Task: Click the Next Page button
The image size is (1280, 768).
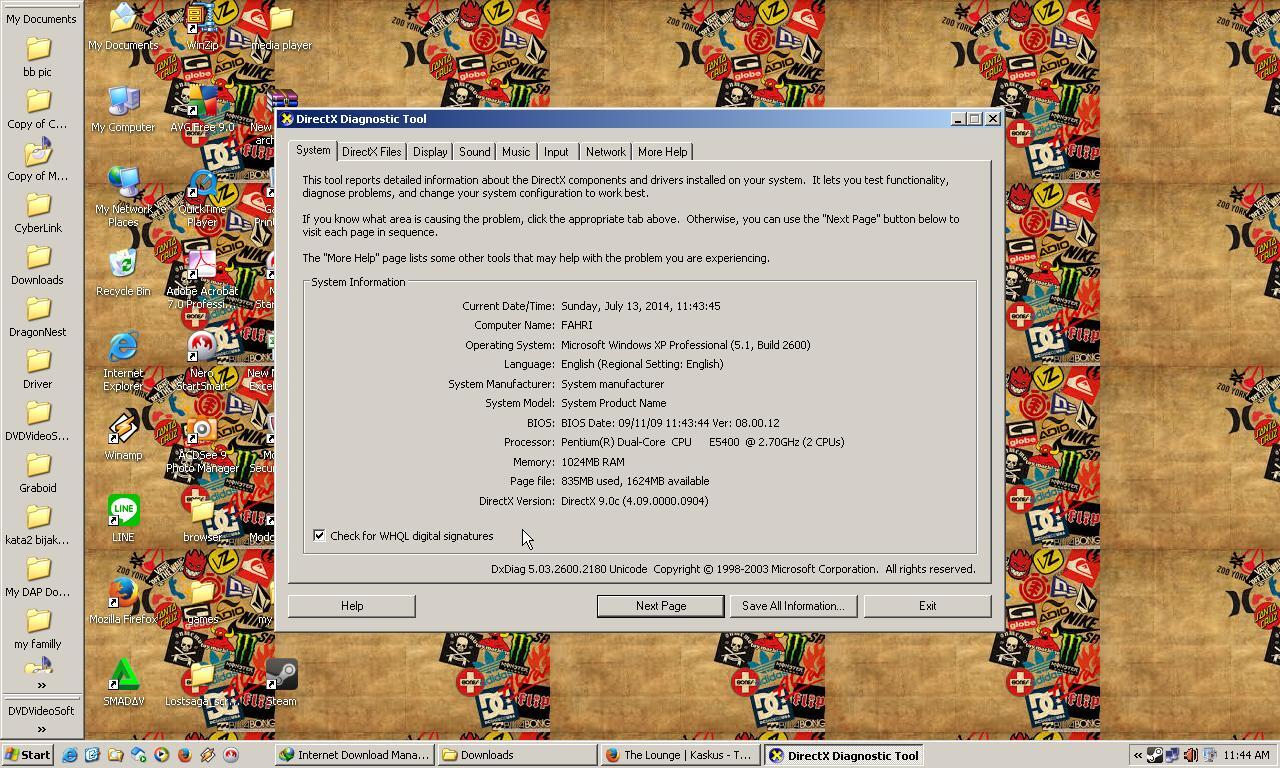Action: [661, 606]
